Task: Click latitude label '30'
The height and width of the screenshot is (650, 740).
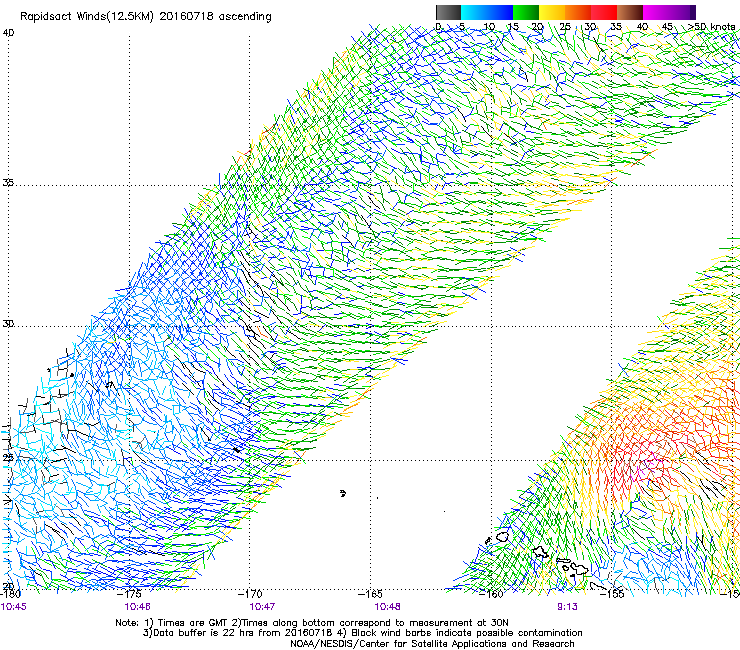Action: tap(8, 324)
